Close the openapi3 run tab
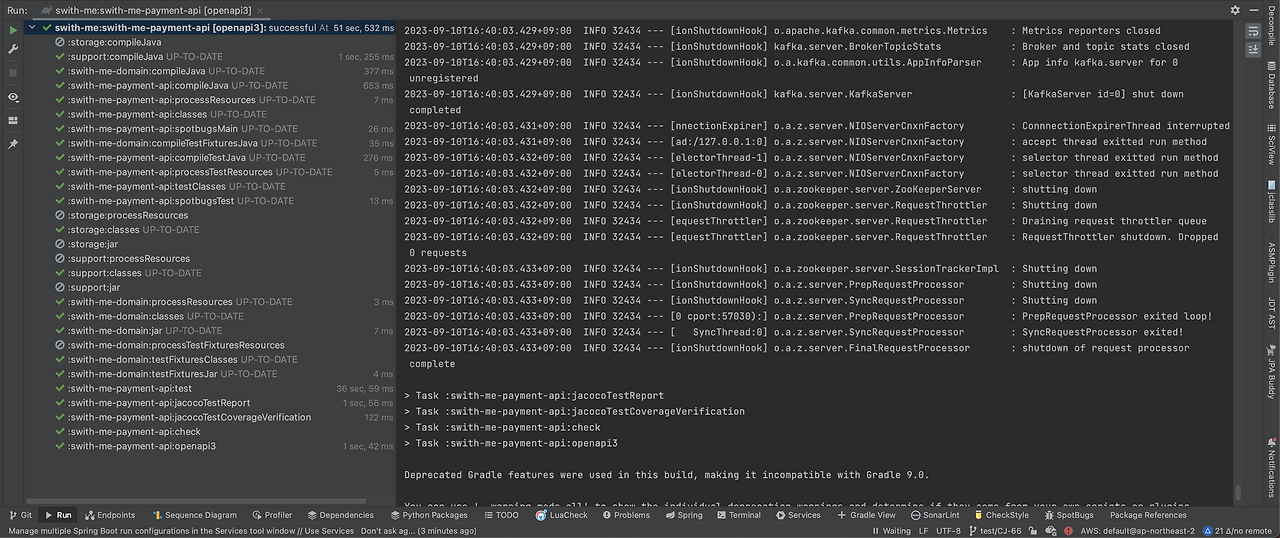The height and width of the screenshot is (538, 1280). 261,10
